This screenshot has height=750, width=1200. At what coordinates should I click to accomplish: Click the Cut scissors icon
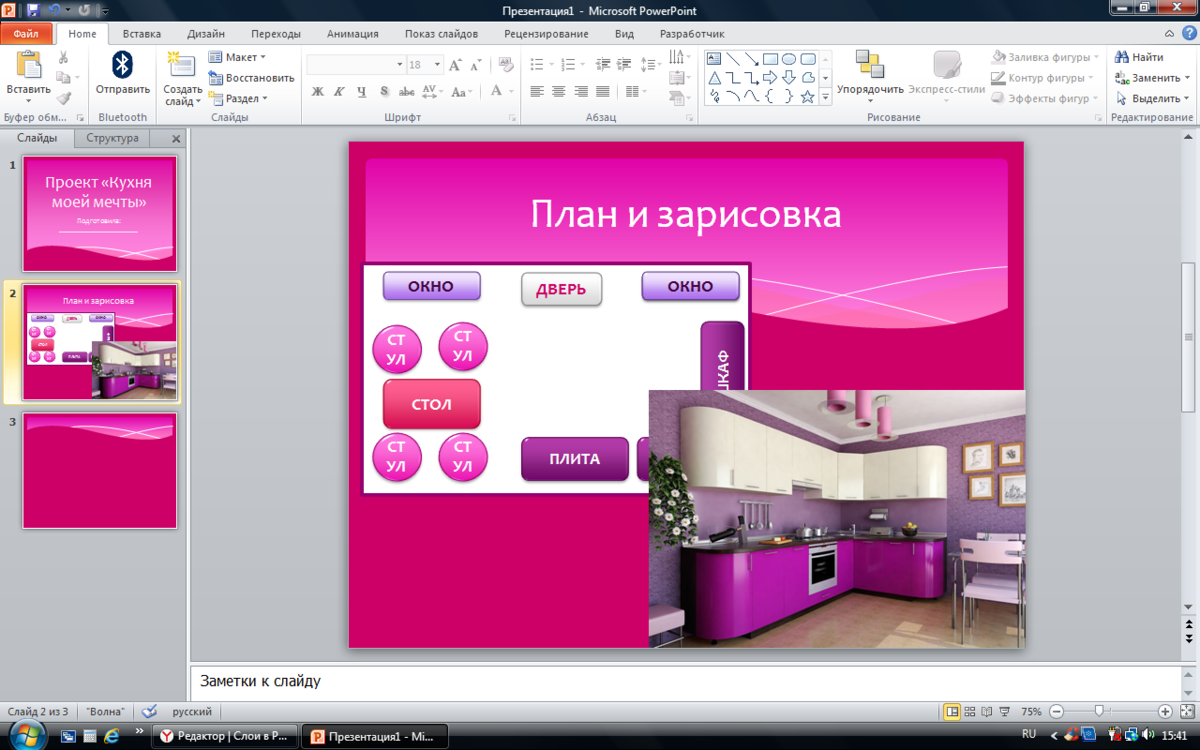[64, 58]
